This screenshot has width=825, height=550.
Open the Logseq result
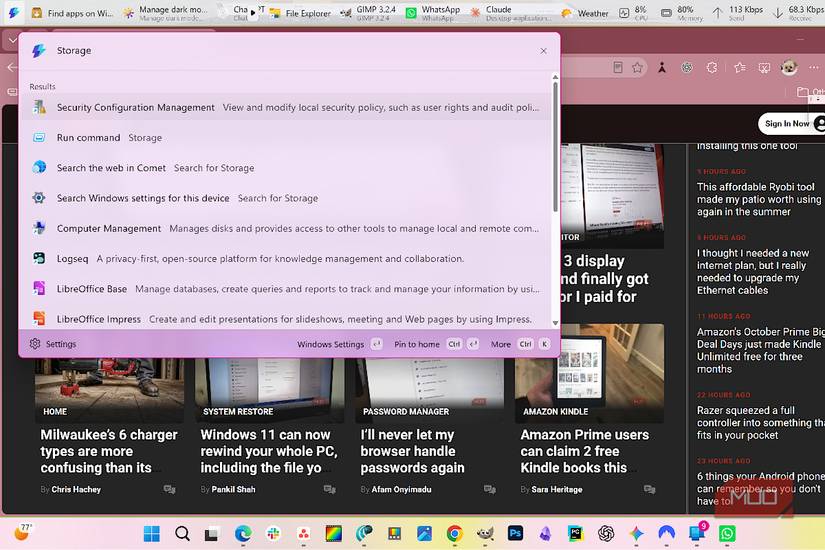coord(285,258)
